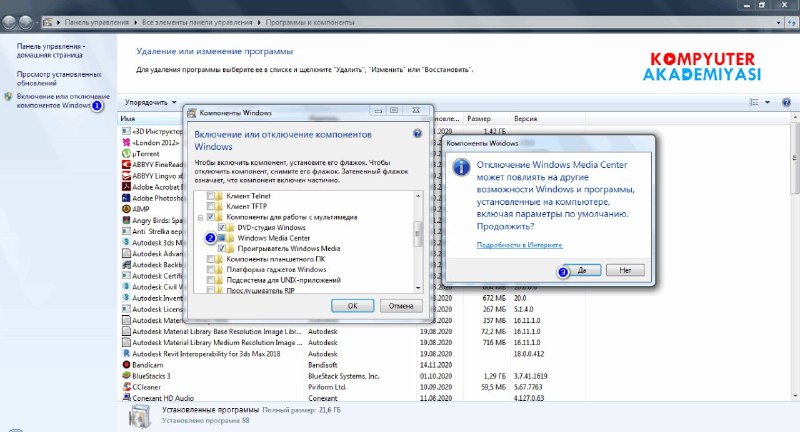Screen dimensions: 800x432
Task: Click the Conexant HD Audio icon
Action: 127,398
